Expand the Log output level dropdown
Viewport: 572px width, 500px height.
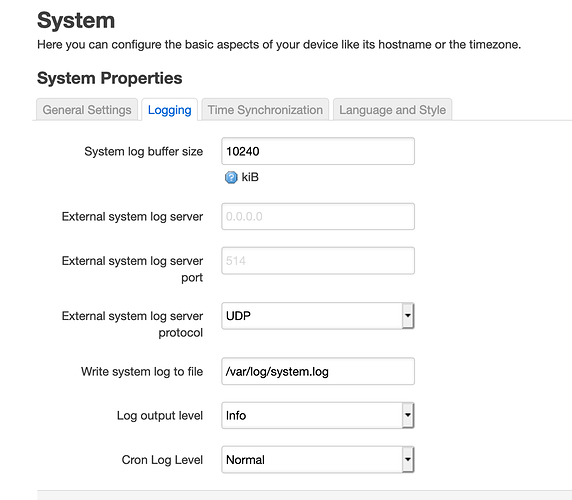click(318, 415)
